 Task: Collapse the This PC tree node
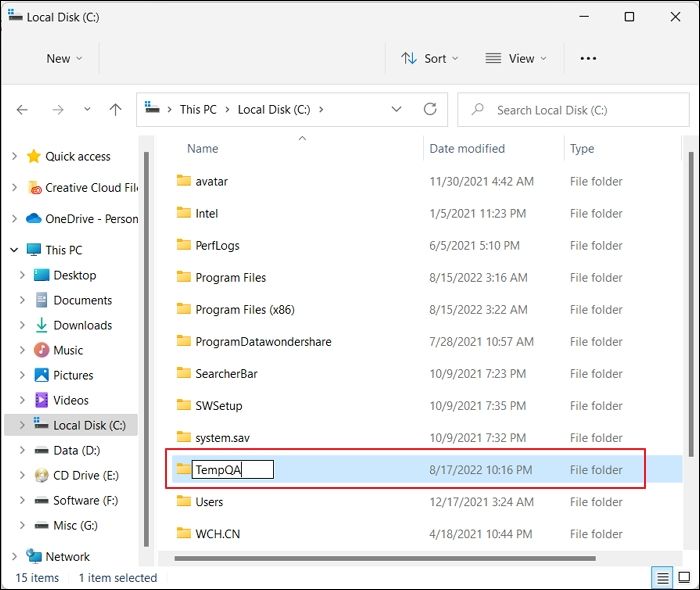point(14,250)
